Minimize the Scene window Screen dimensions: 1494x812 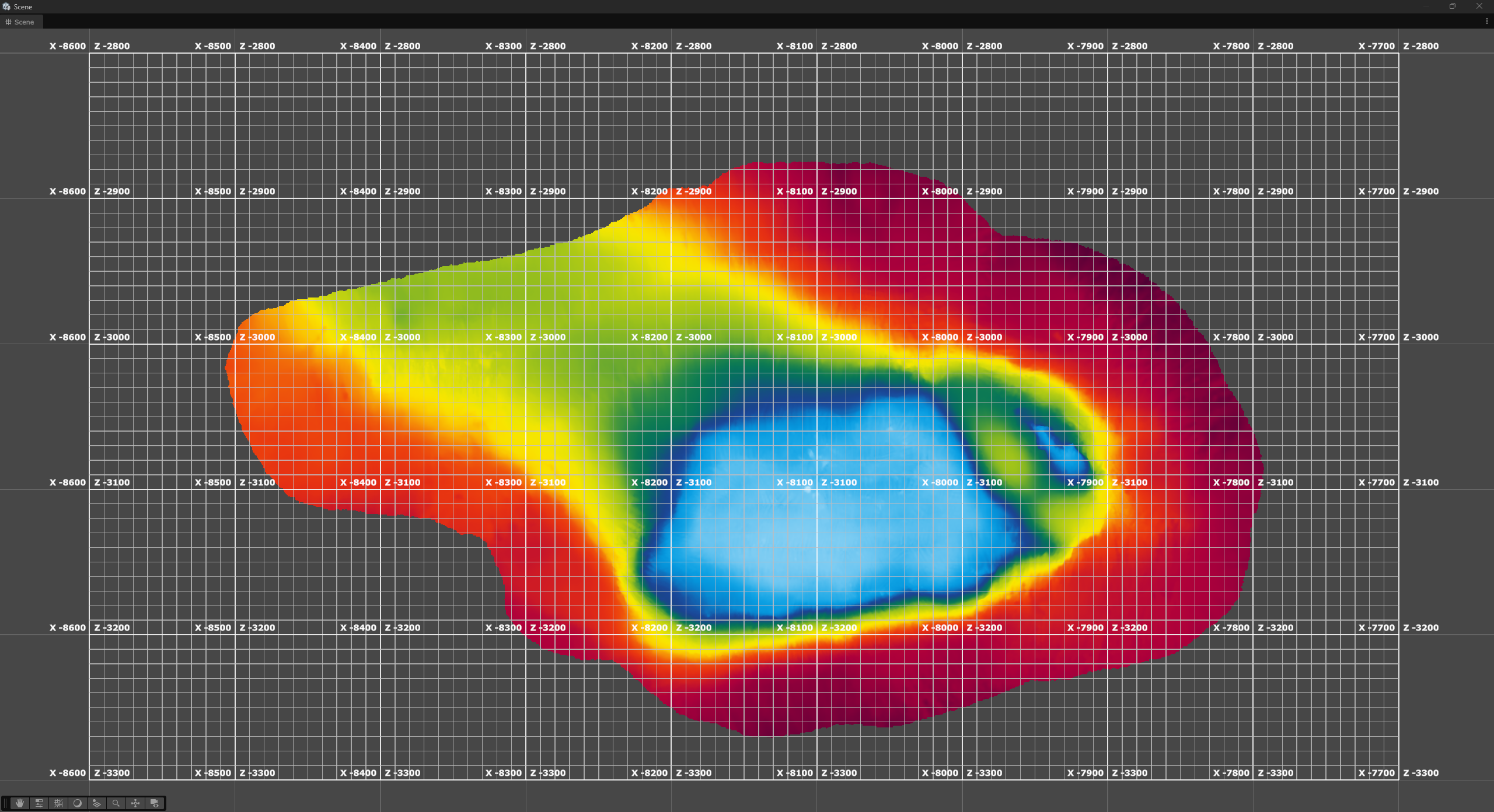[x=1426, y=6]
